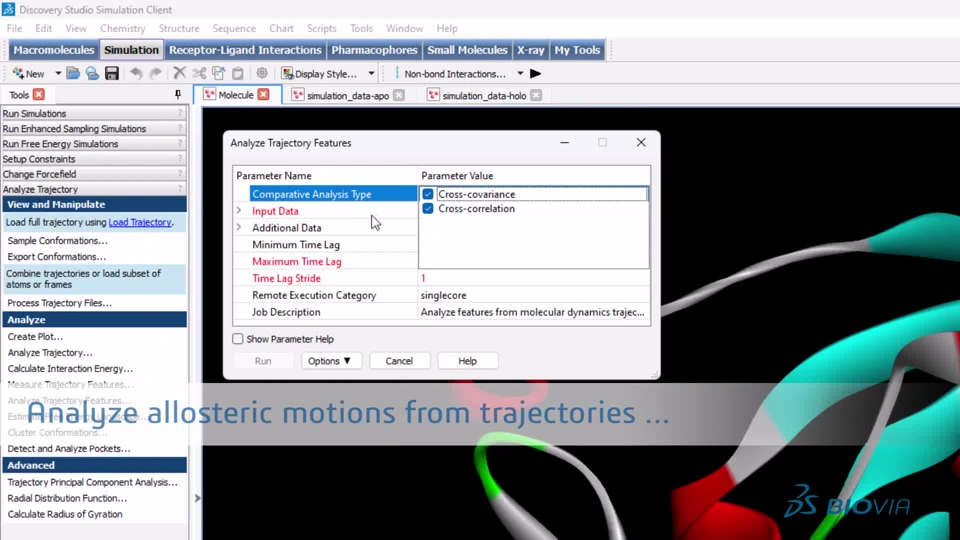The image size is (960, 540).
Task: Click the Cancel button in dialog
Action: [399, 361]
